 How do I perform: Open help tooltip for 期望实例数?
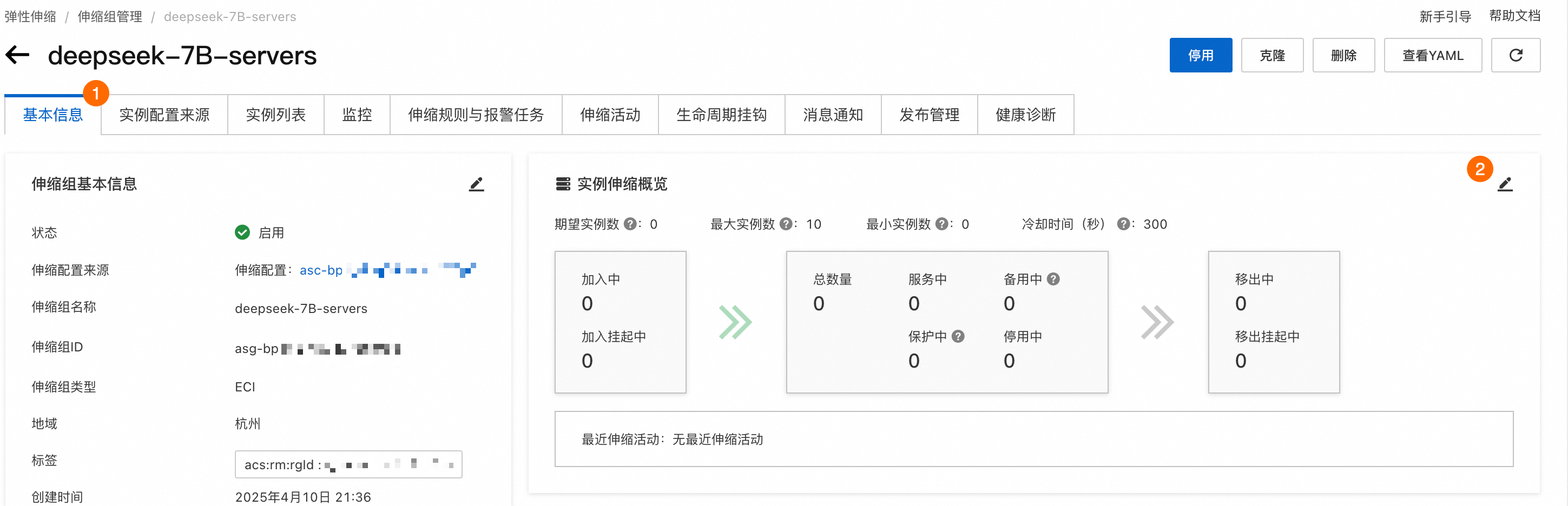631,224
